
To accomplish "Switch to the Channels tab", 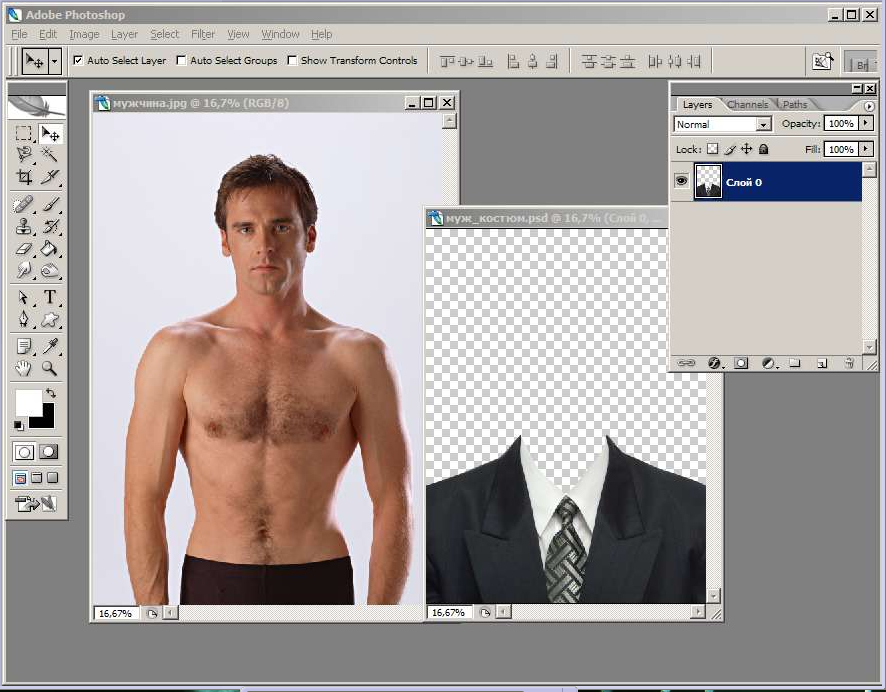I will coord(748,105).
